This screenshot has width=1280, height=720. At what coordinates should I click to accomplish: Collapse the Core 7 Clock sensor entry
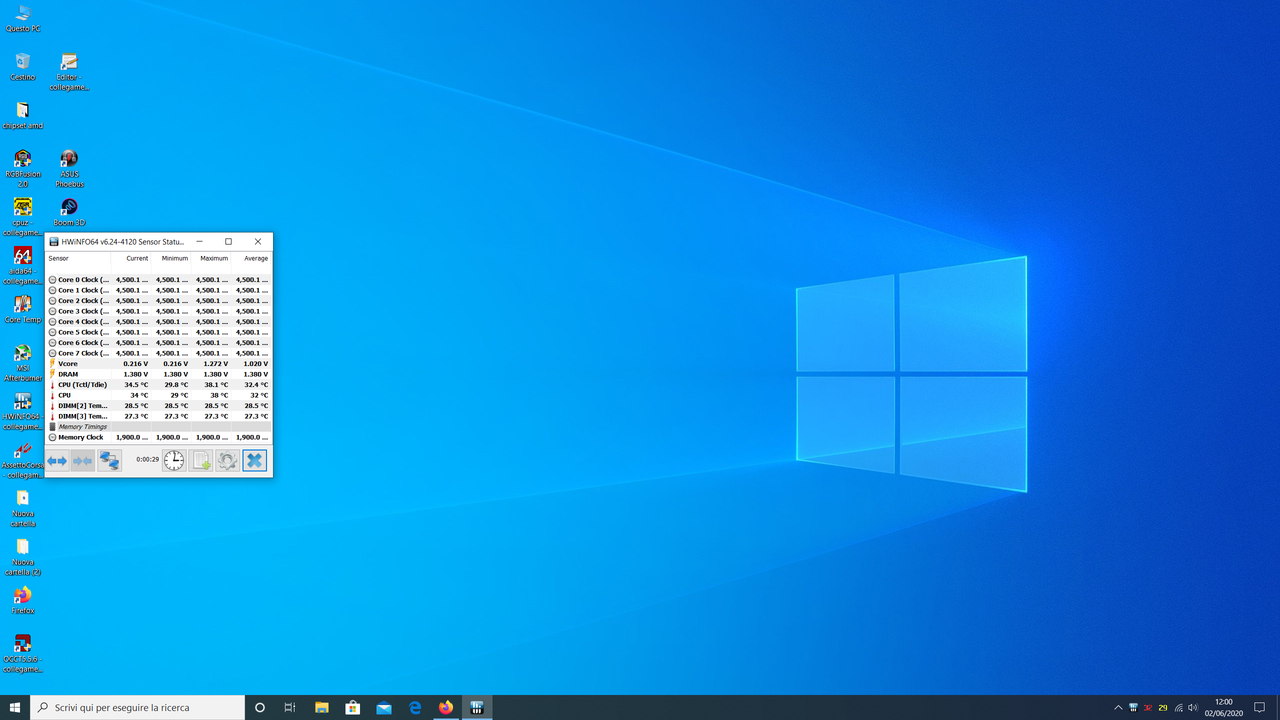click(52, 353)
